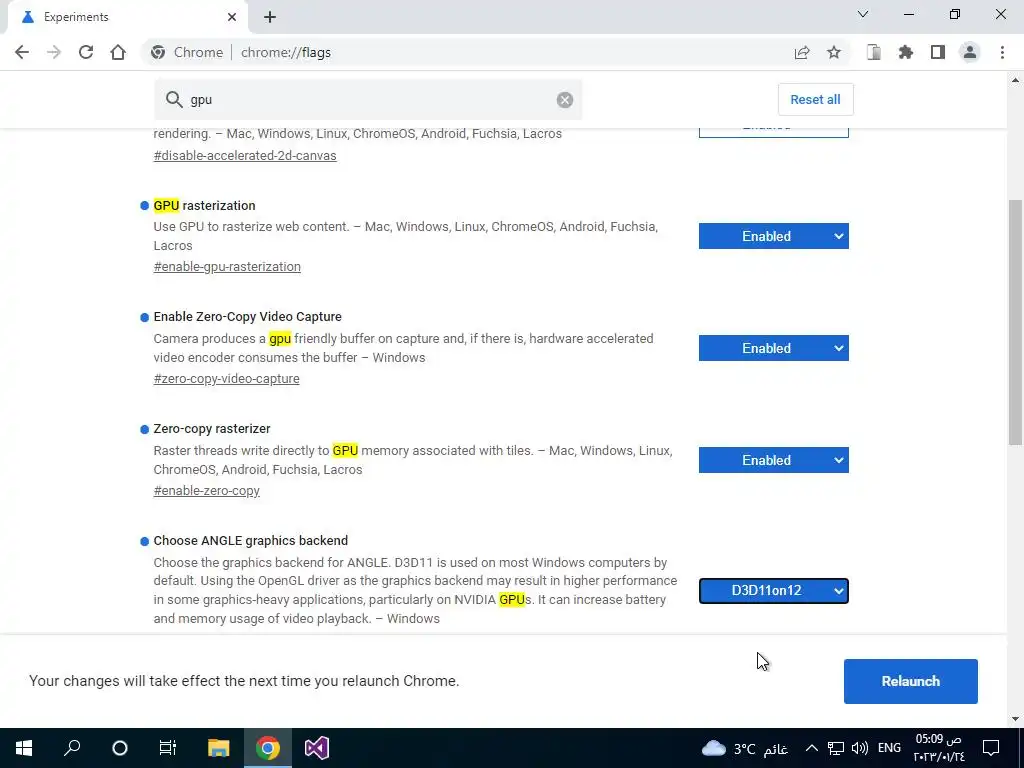The height and width of the screenshot is (768, 1024).
Task: Click the Enable Zero-Copy Video Capture title
Action: click(x=248, y=317)
